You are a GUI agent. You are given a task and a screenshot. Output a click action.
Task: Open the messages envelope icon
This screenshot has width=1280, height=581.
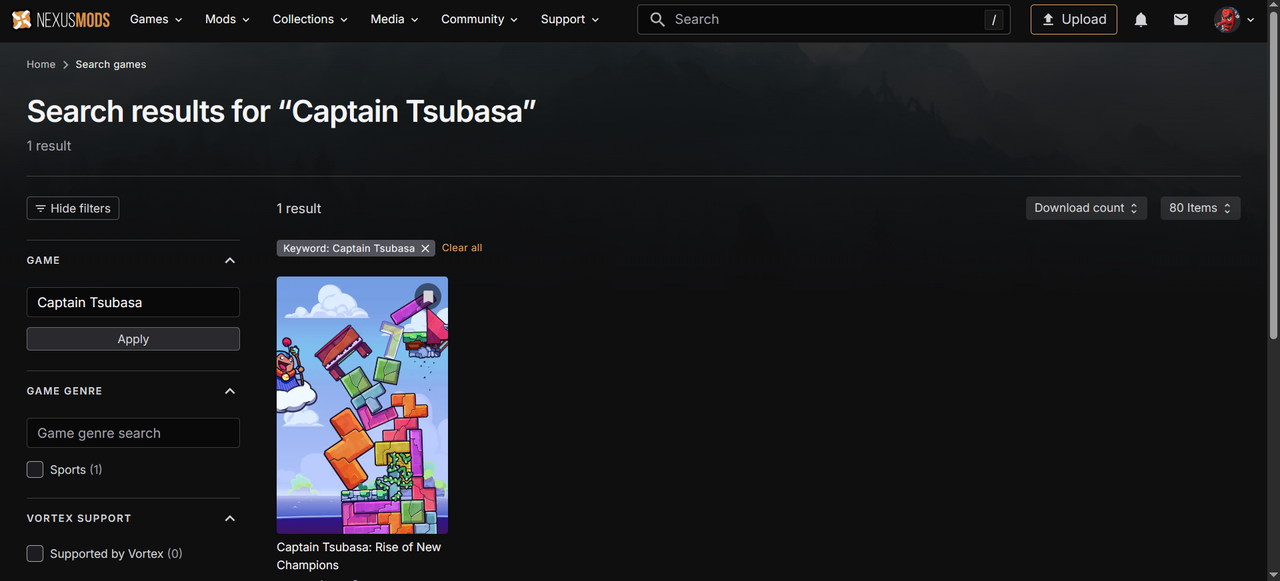pos(1181,19)
